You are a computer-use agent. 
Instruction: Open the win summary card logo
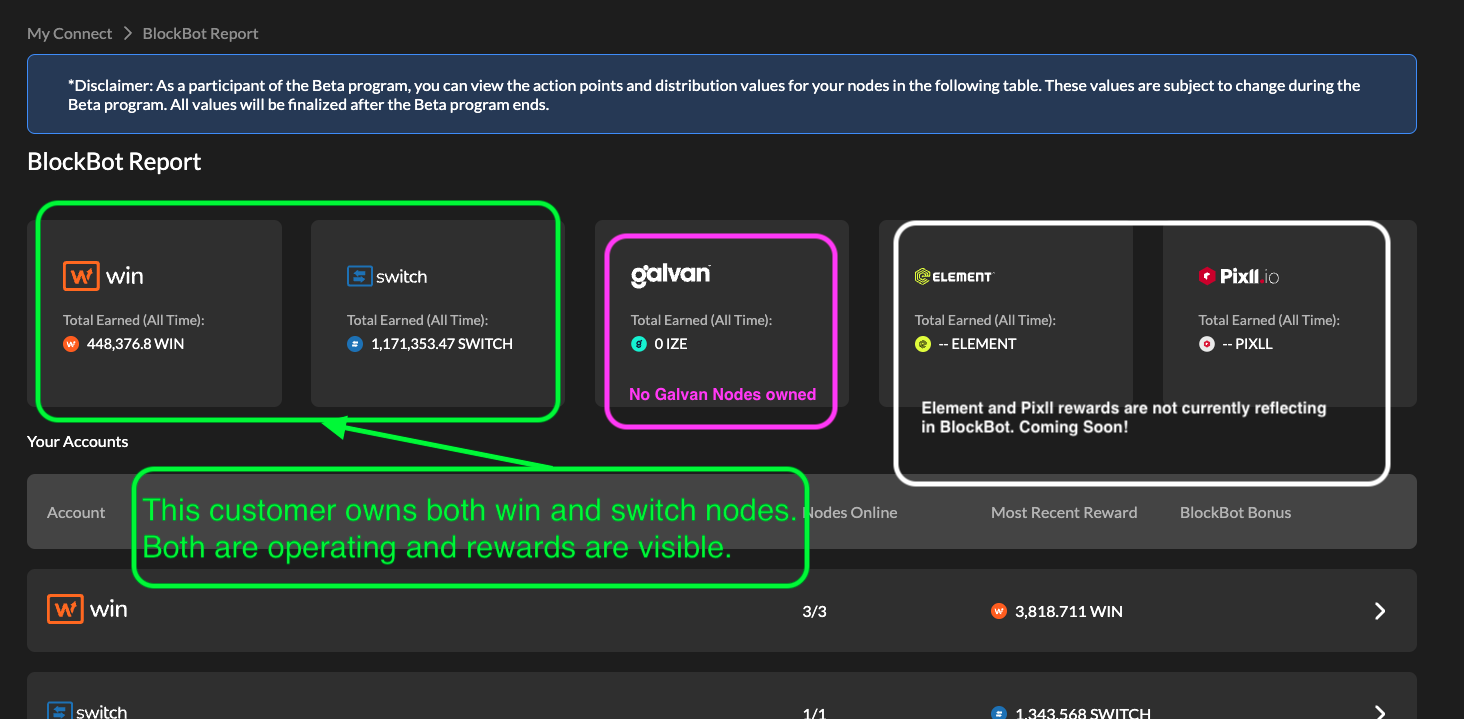click(x=103, y=276)
